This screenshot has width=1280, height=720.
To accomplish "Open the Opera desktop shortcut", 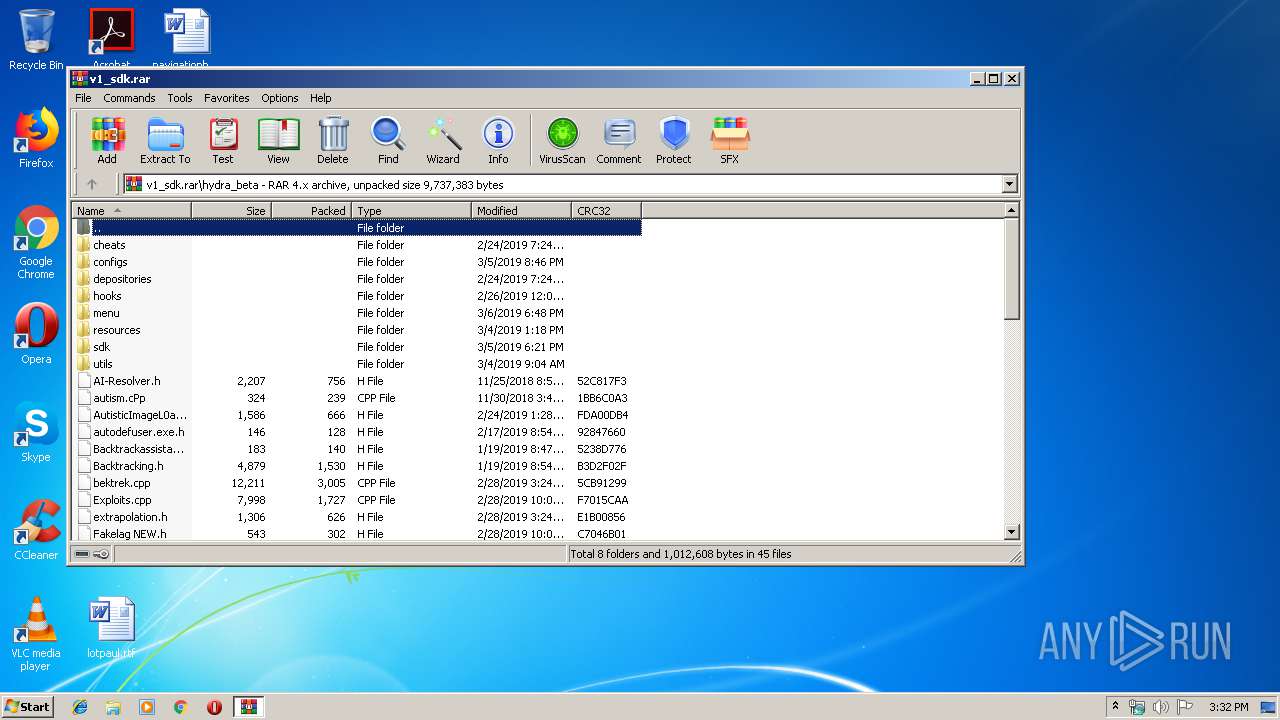I will coord(36,334).
